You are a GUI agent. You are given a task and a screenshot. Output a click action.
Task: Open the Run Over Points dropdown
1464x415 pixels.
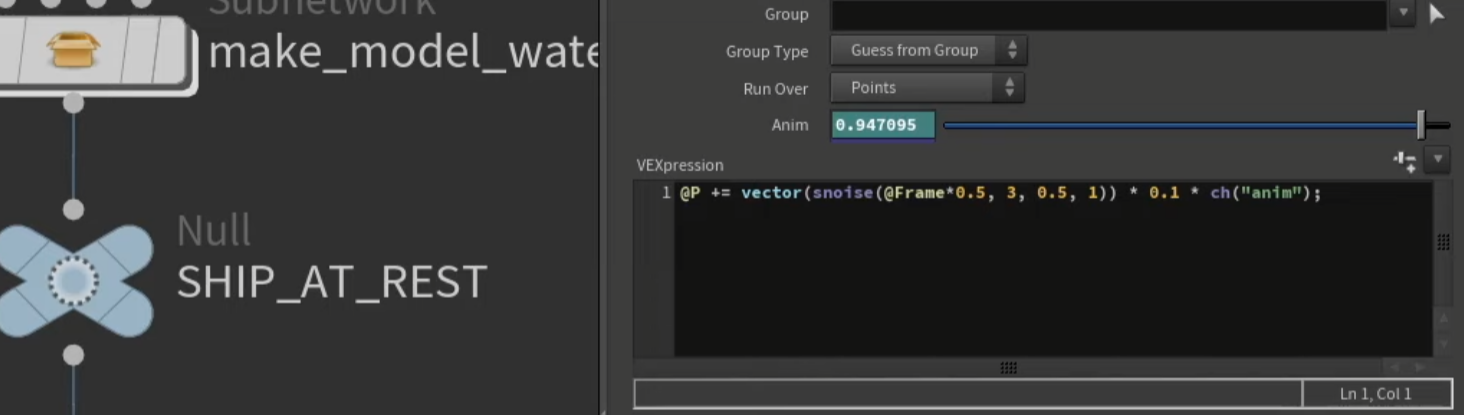pyautogui.click(x=928, y=88)
